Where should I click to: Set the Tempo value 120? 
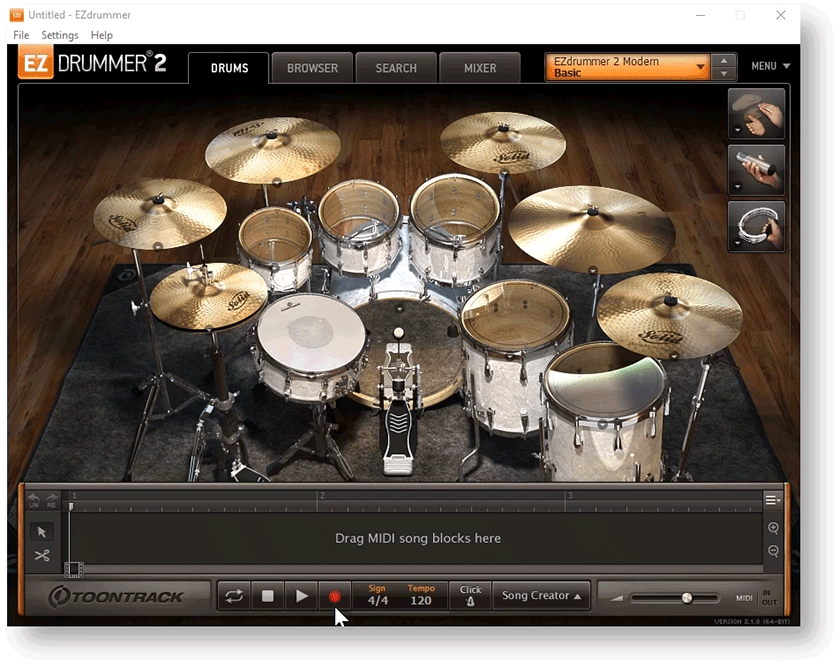pyautogui.click(x=421, y=600)
